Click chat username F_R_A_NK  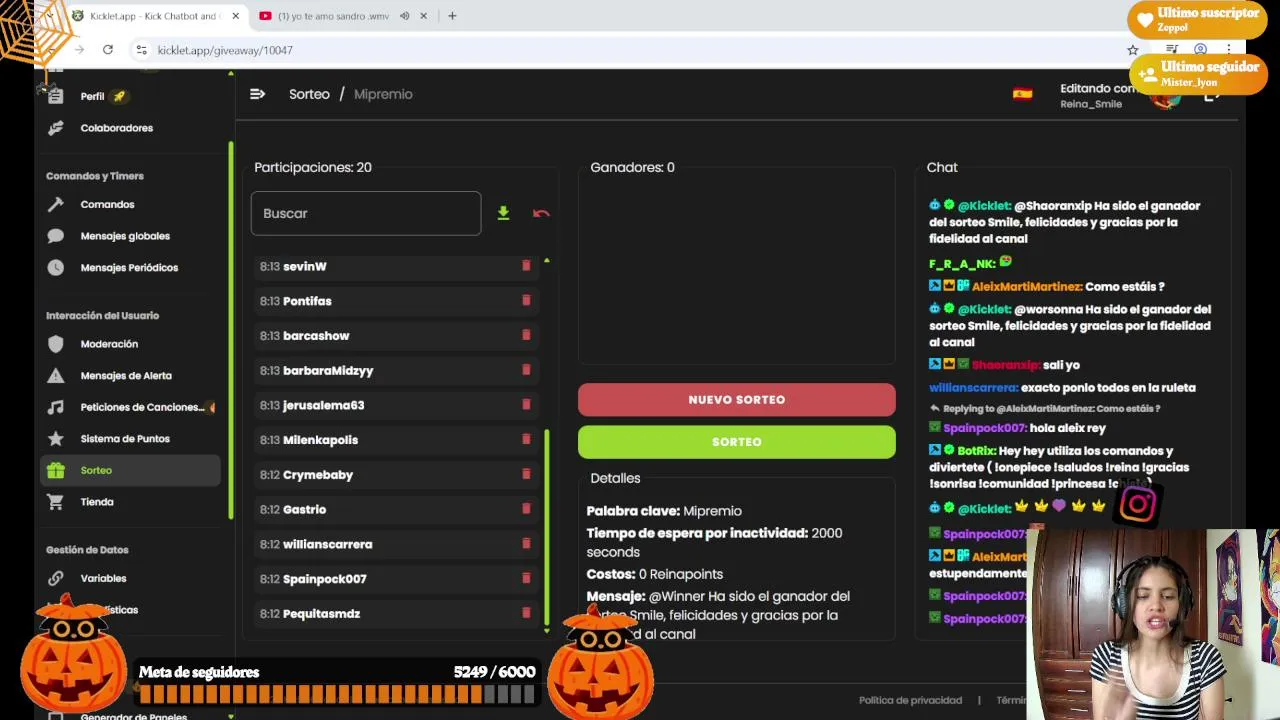(961, 264)
